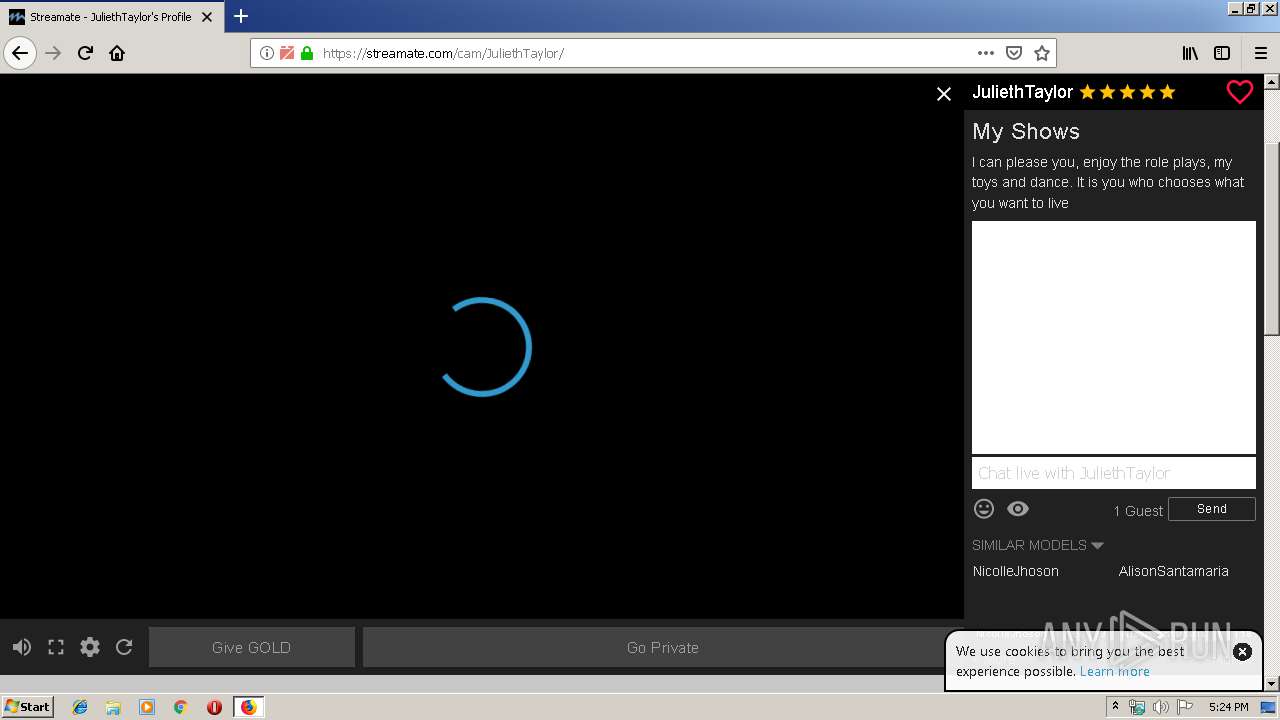Image resolution: width=1280 pixels, height=720 pixels.
Task: Collapse the SIMILAR MODELS section
Action: click(x=1038, y=545)
